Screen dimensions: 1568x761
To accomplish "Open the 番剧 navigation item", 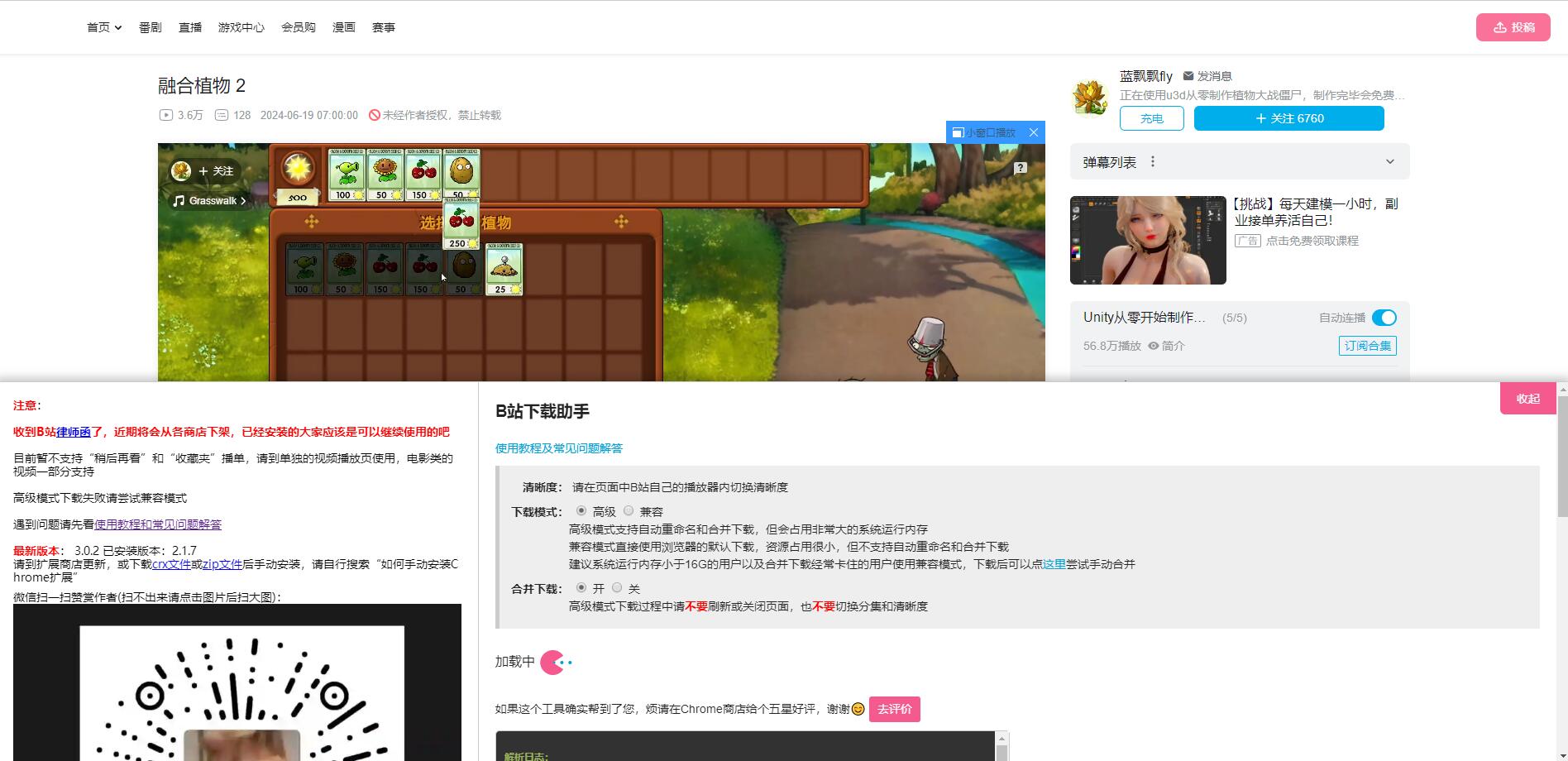I will tap(151, 27).
